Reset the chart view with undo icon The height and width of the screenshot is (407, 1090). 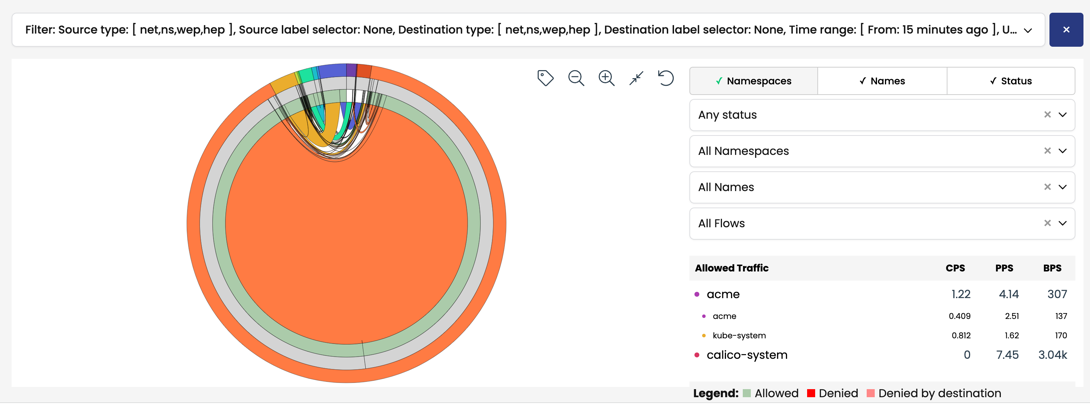[666, 78]
